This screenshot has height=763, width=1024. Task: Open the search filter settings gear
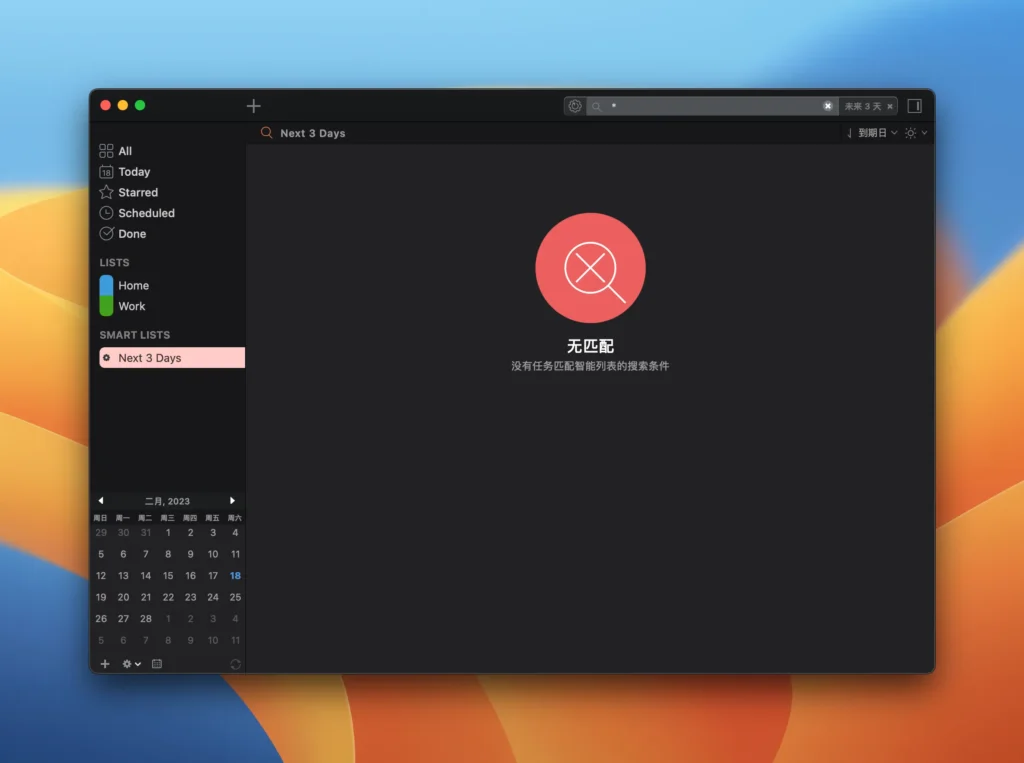574,105
